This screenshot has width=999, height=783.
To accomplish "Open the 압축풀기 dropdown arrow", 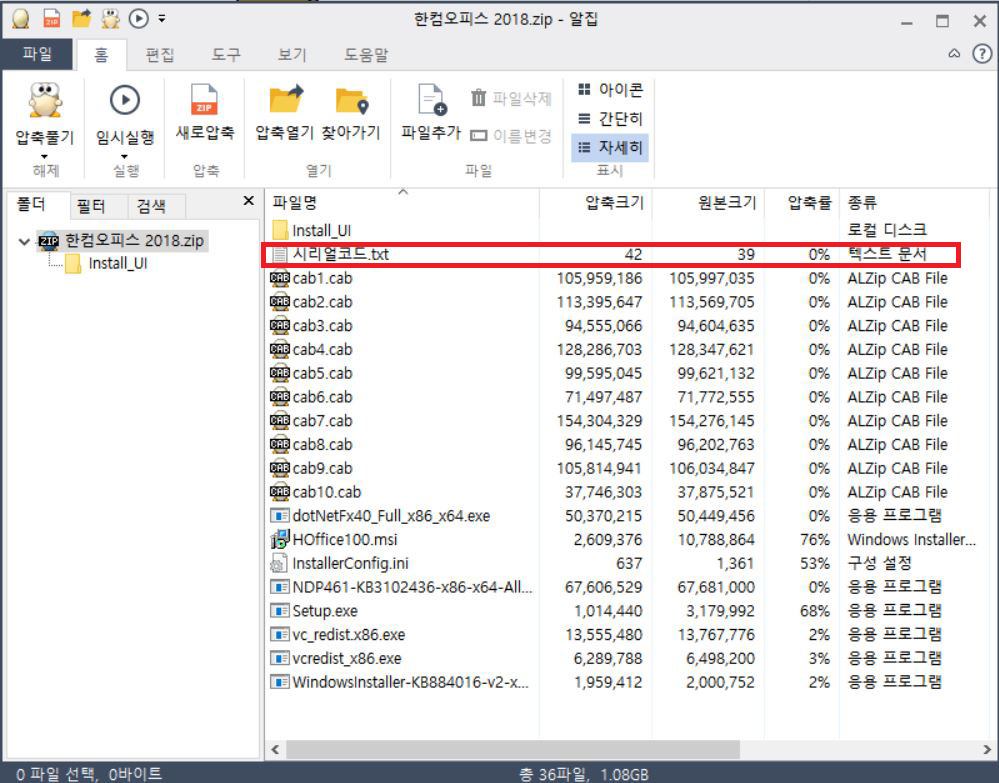I will coord(45,157).
